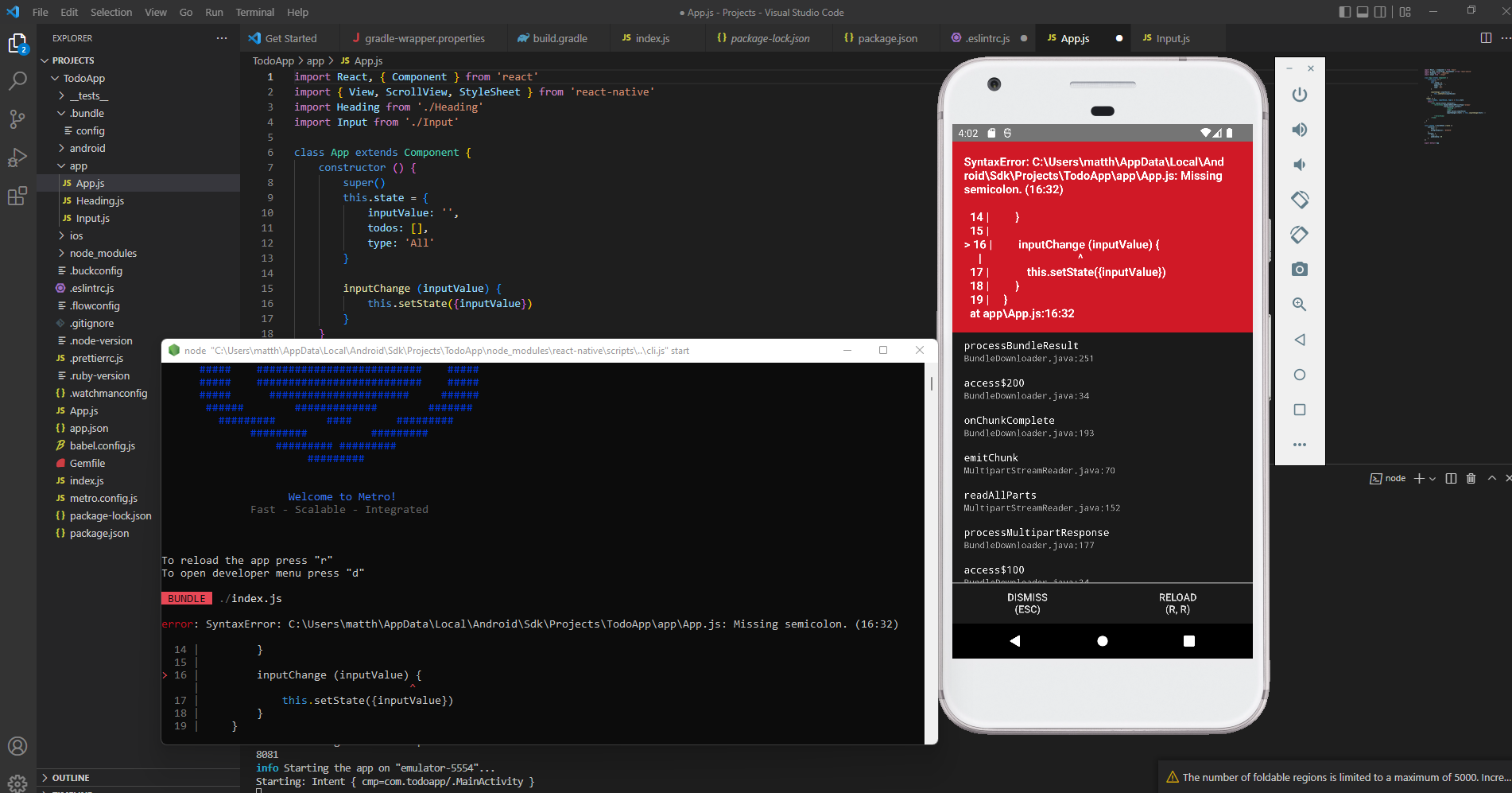This screenshot has height=793, width=1512.
Task: Kill the terminal with trash icon
Action: [1471, 478]
